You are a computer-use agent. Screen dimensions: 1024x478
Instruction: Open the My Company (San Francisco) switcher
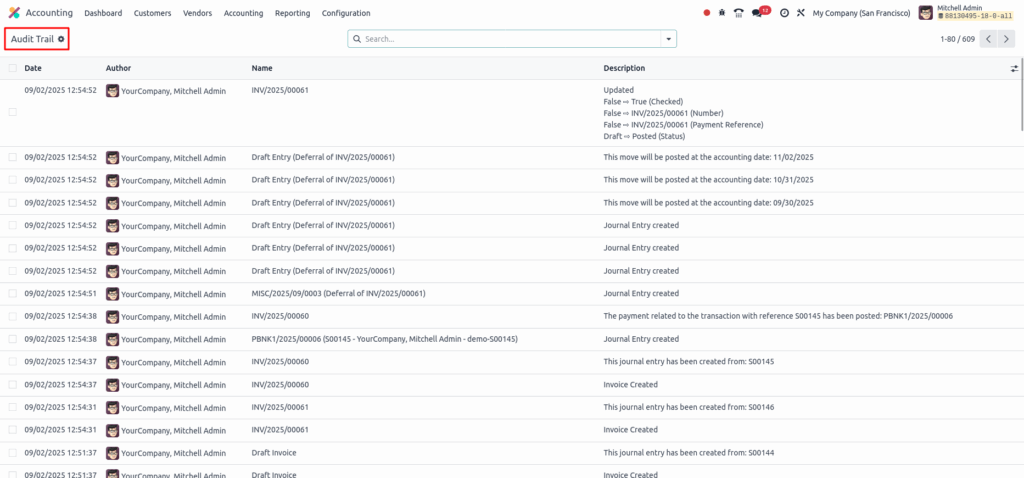click(861, 13)
